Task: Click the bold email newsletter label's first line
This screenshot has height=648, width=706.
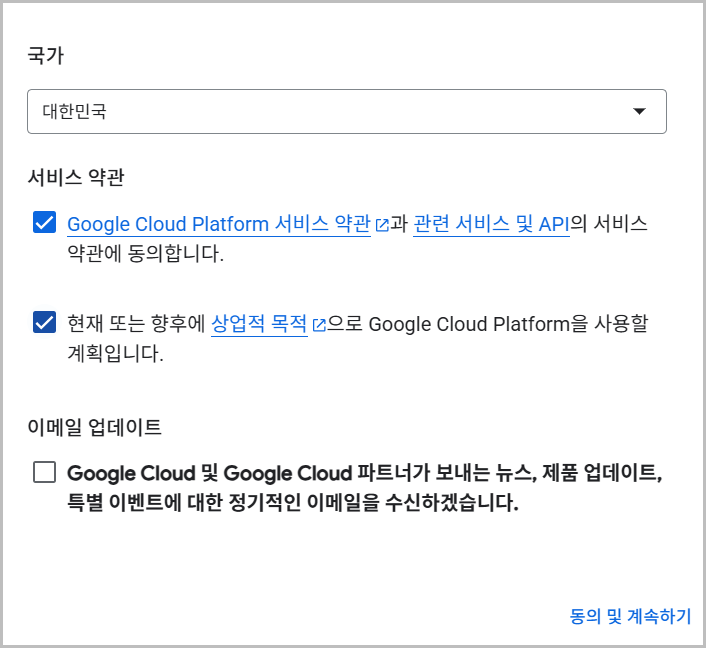Action: click(x=364, y=473)
